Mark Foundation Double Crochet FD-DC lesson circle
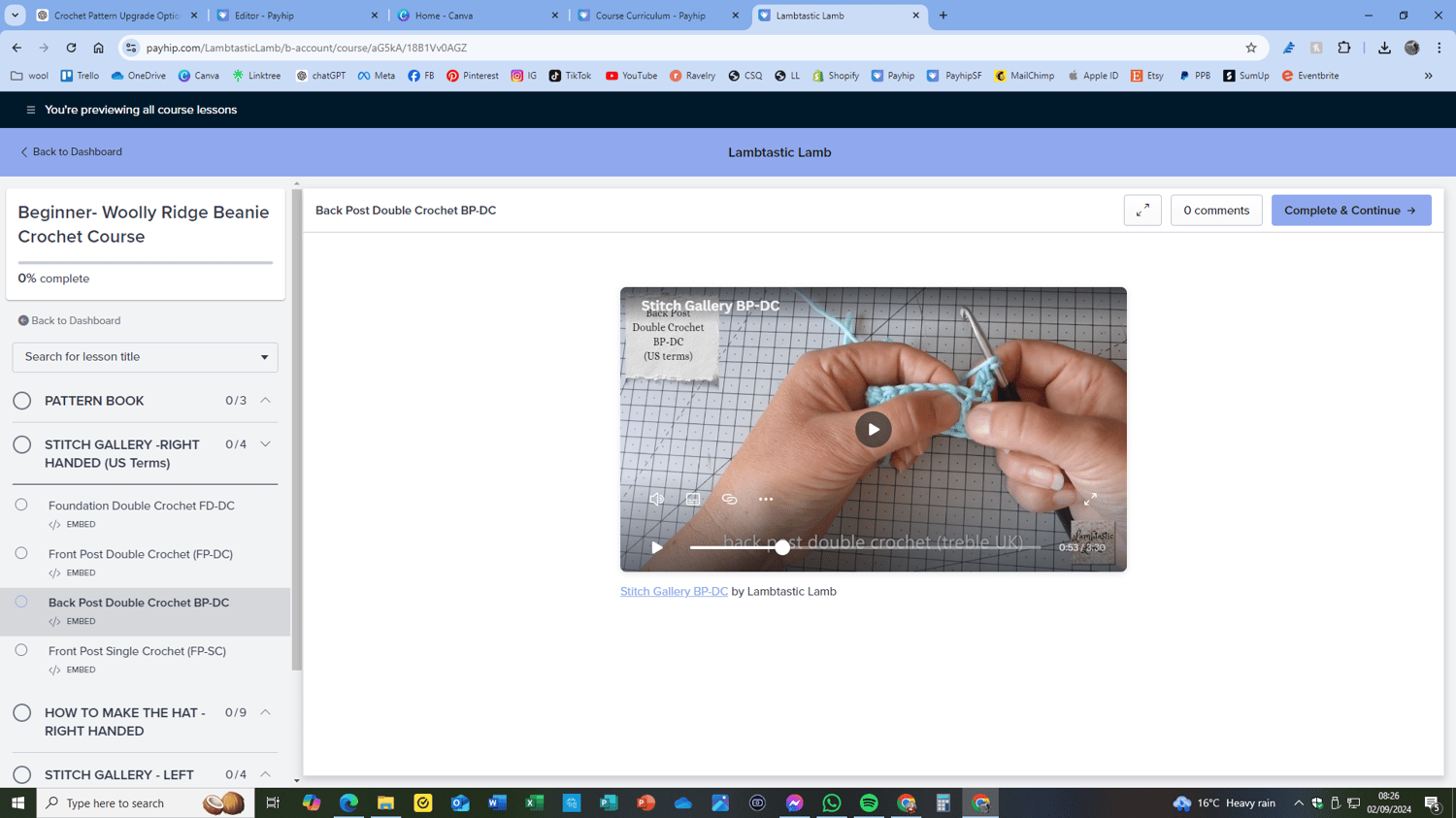Viewport: 1456px width, 818px height. click(x=21, y=505)
